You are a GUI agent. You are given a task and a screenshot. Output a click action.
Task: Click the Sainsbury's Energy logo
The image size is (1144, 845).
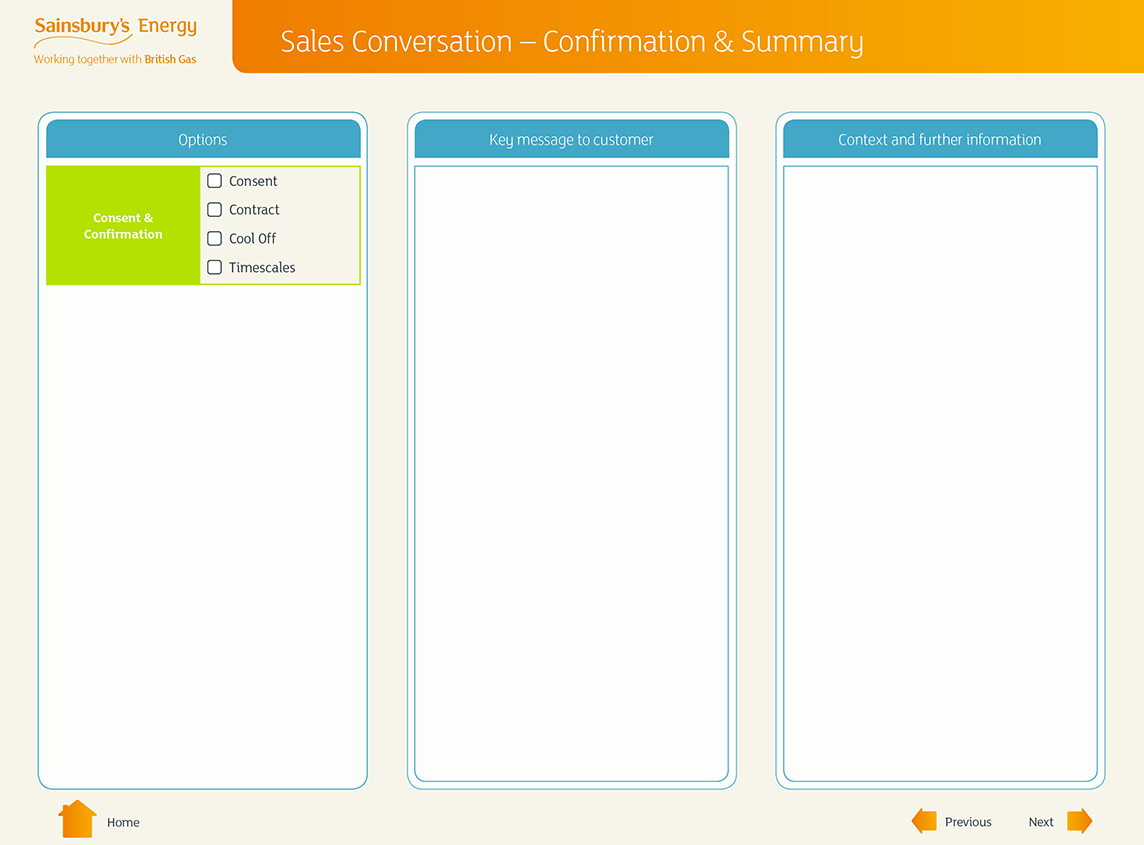[x=115, y=40]
